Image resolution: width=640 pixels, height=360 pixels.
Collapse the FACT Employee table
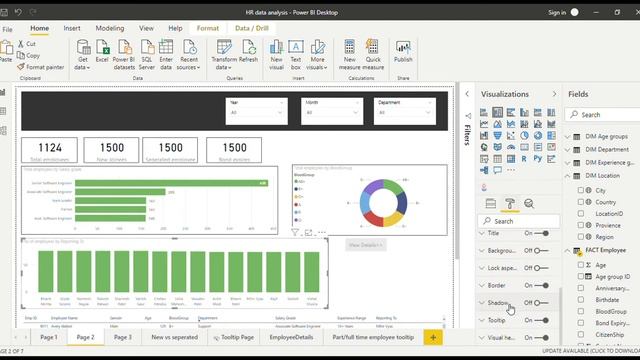click(x=567, y=251)
